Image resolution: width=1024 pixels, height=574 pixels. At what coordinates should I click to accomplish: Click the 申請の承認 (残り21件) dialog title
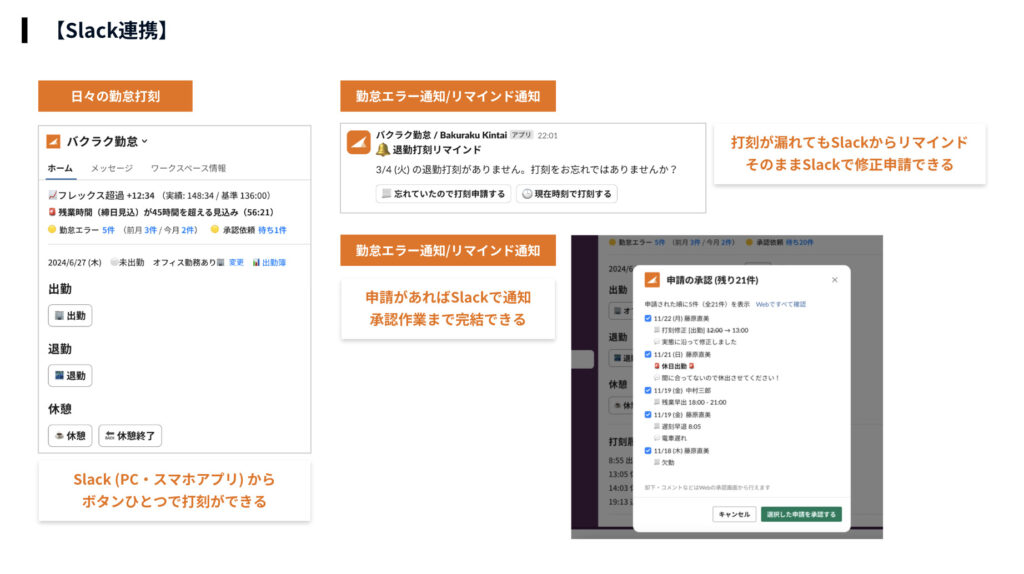click(712, 280)
